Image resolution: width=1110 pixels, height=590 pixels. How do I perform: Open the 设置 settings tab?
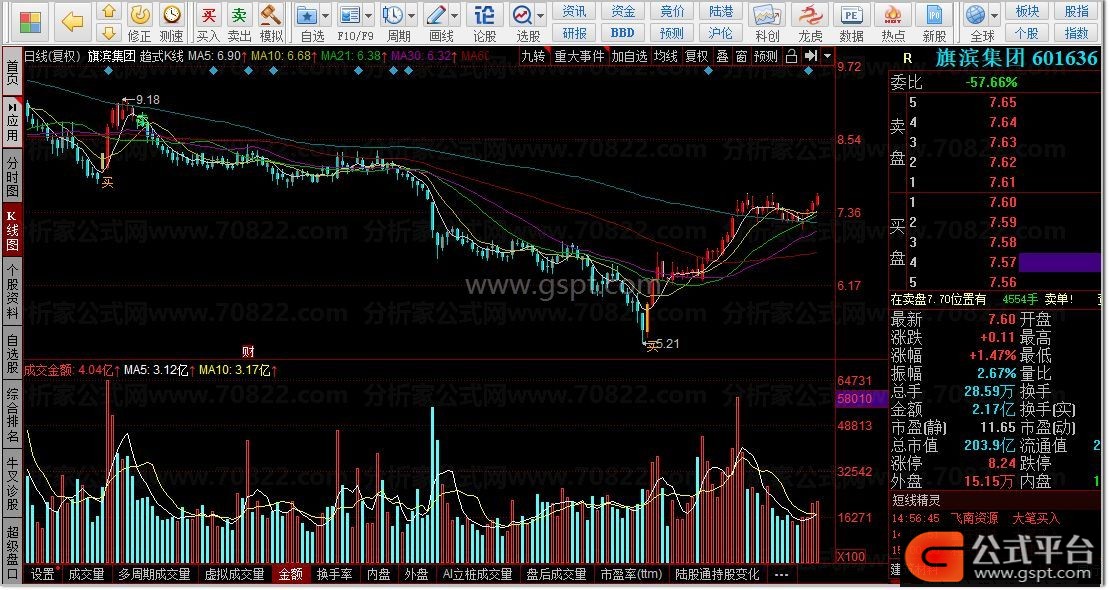click(x=43, y=574)
